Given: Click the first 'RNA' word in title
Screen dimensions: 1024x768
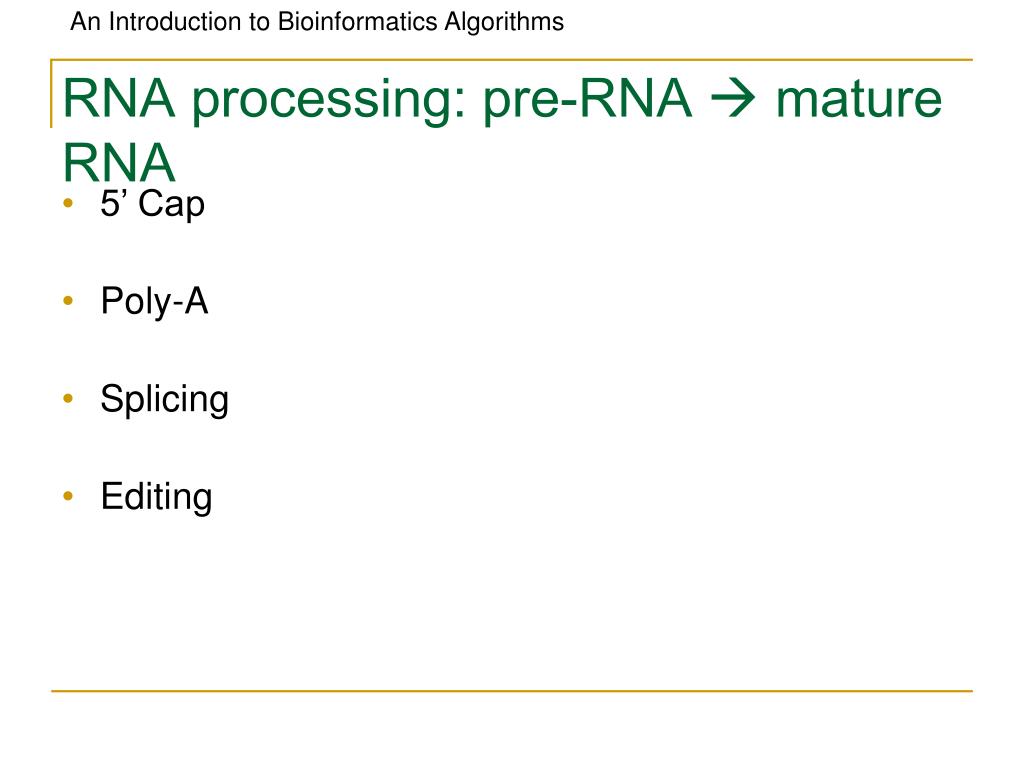Looking at the screenshot, I should click(x=119, y=99).
